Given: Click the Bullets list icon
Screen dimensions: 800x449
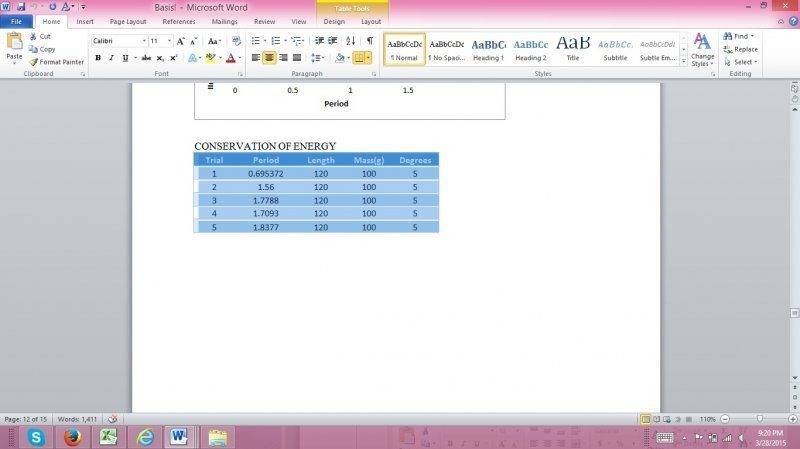Looking at the screenshot, I should 256,41.
